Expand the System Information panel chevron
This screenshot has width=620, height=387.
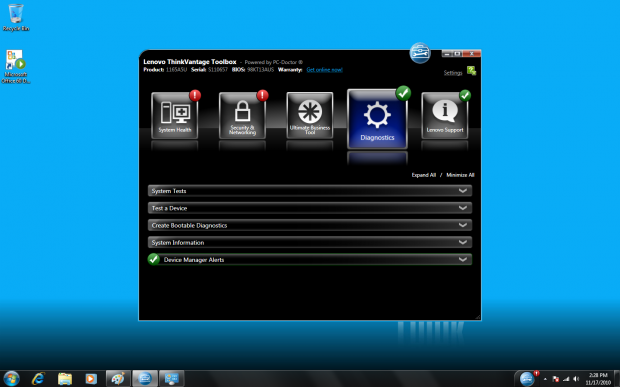pos(463,242)
